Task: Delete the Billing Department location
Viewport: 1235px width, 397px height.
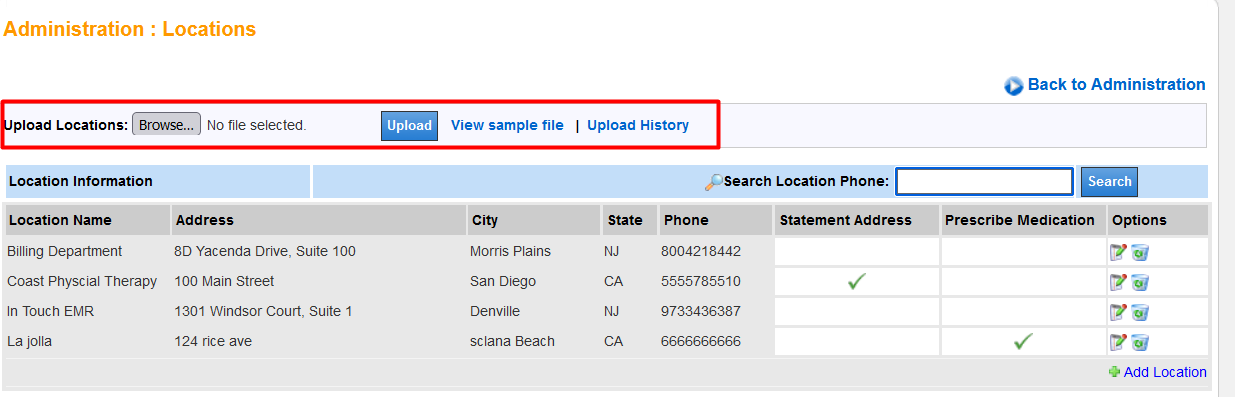Action: [1140, 252]
